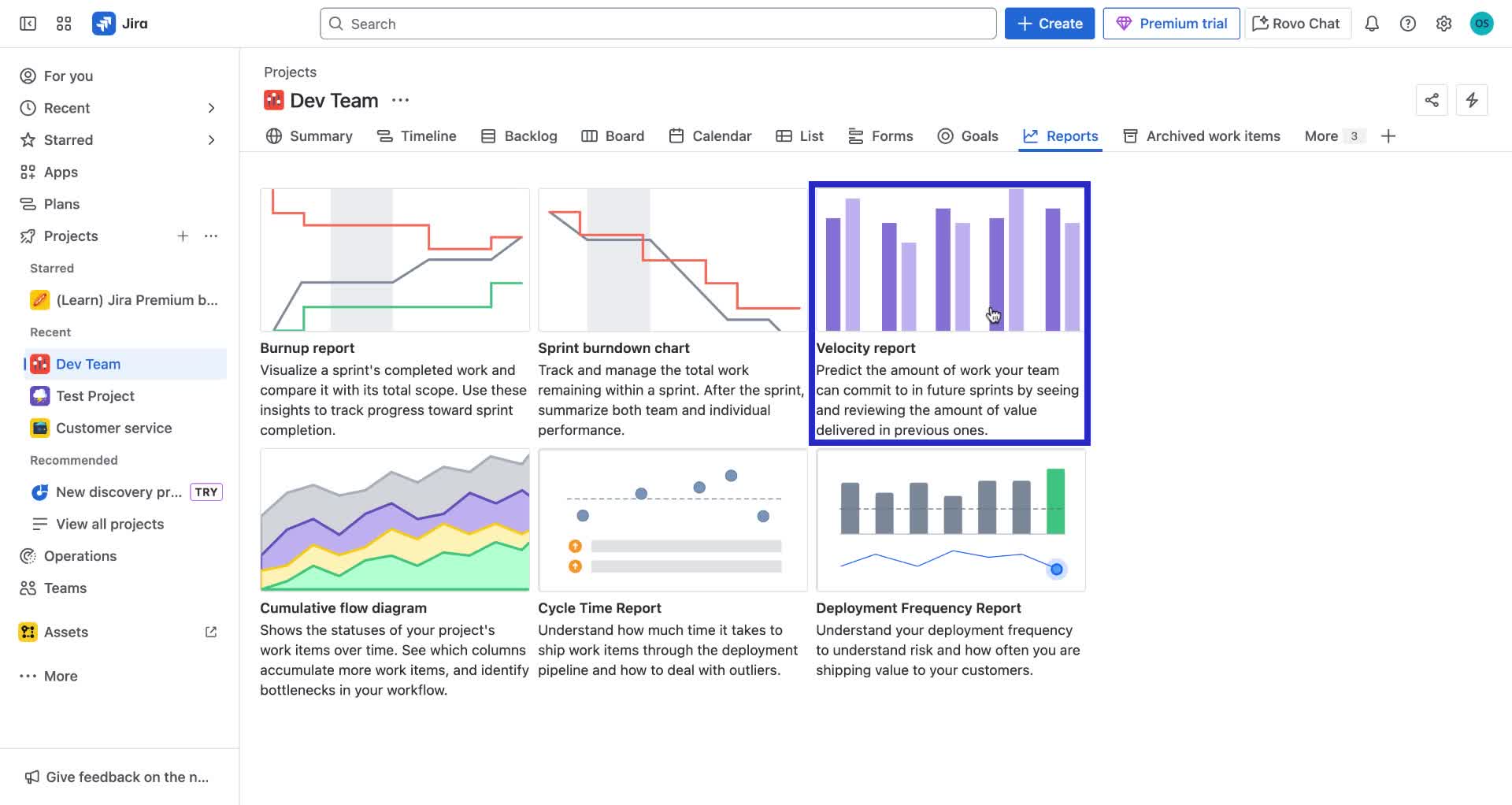
Task: Click the help question mark icon
Action: tap(1408, 24)
